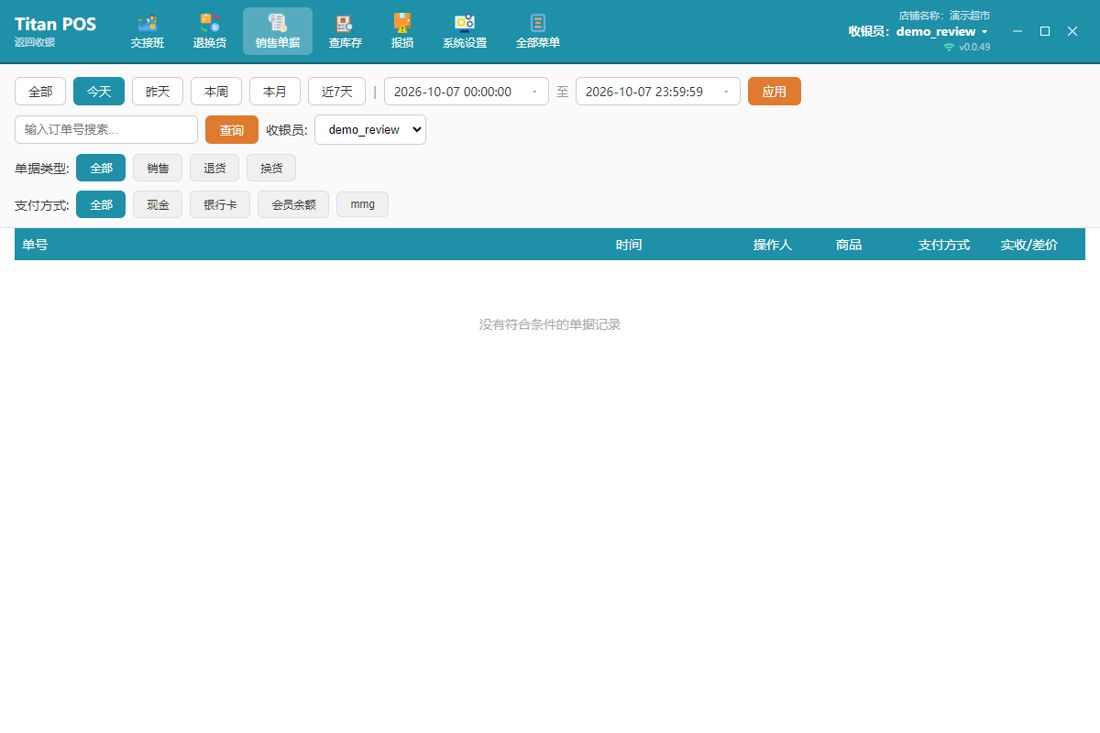The height and width of the screenshot is (733, 1100).
Task: Filter document type by 换货
Action: (x=271, y=168)
